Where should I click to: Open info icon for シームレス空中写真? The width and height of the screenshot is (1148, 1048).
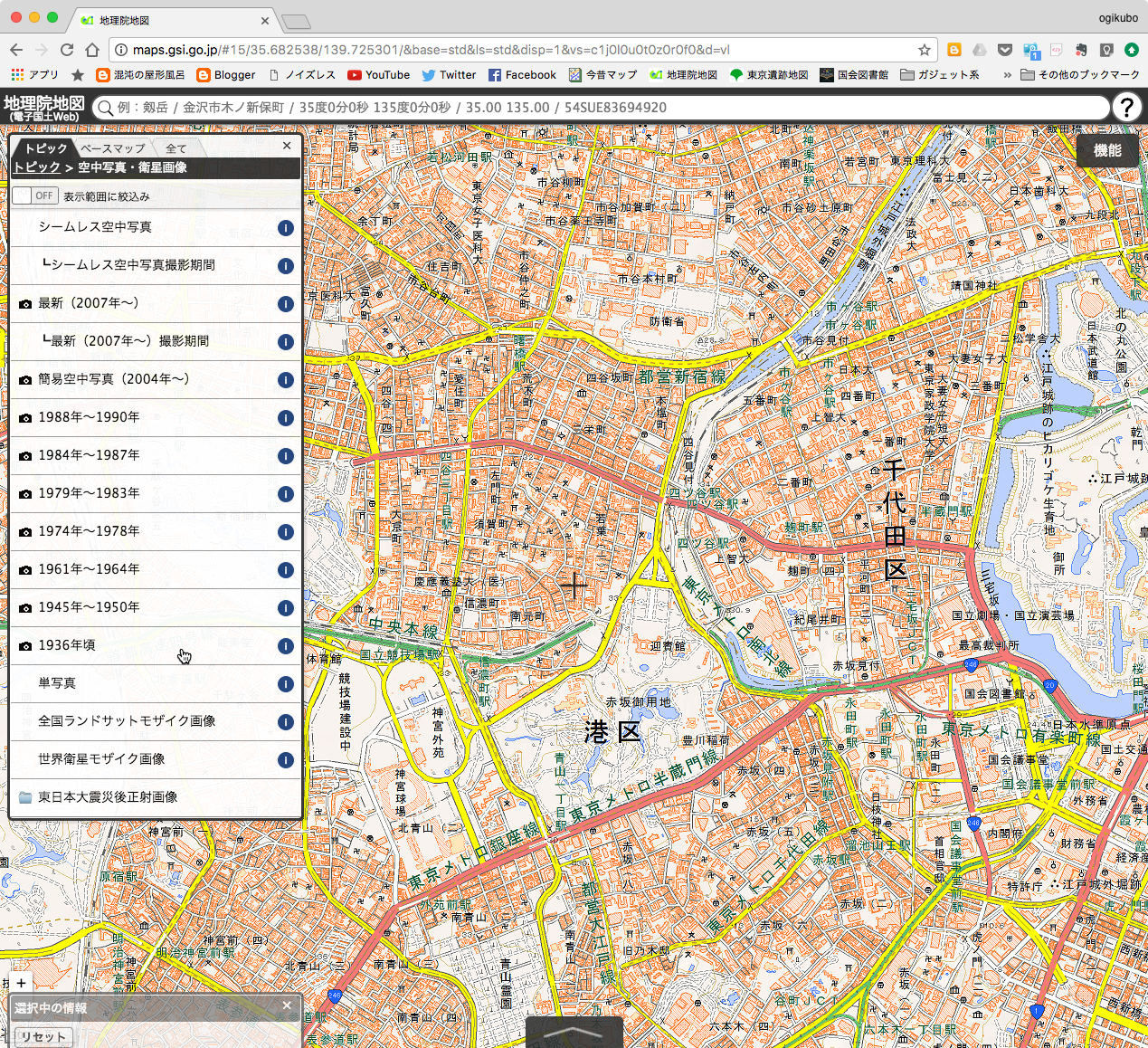285,228
